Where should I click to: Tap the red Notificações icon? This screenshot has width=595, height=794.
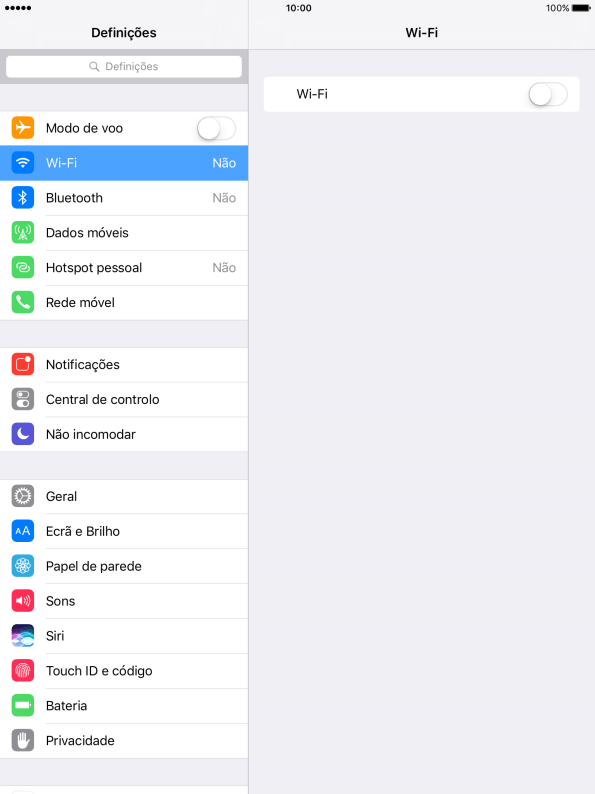23,364
